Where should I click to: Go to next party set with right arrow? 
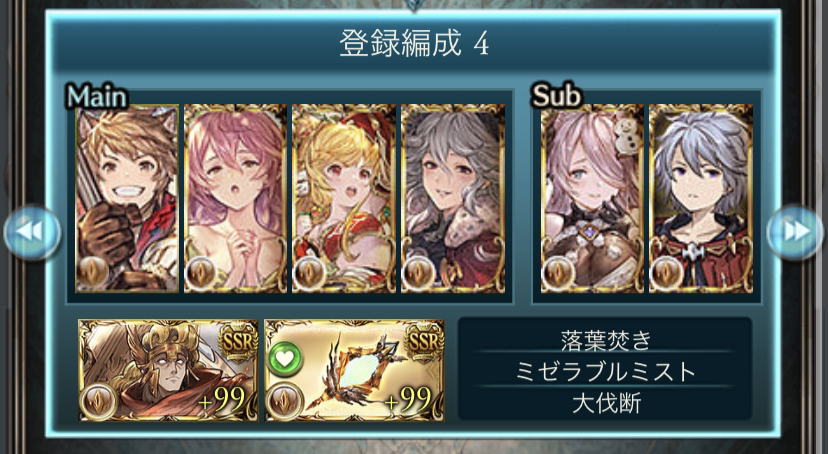(796, 232)
